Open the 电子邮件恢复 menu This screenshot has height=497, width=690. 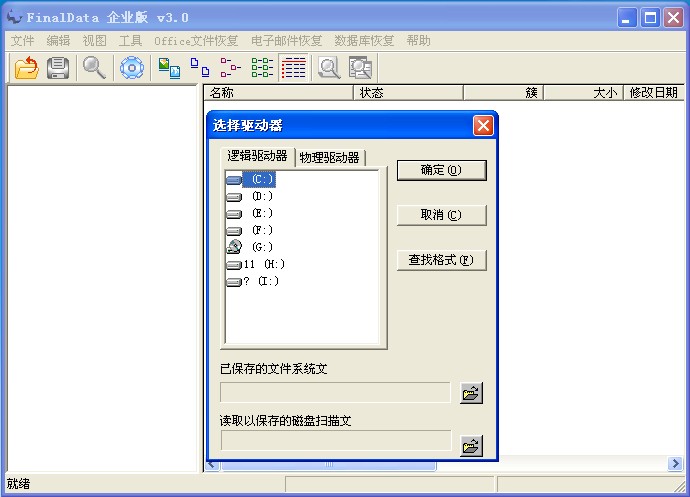pos(286,41)
